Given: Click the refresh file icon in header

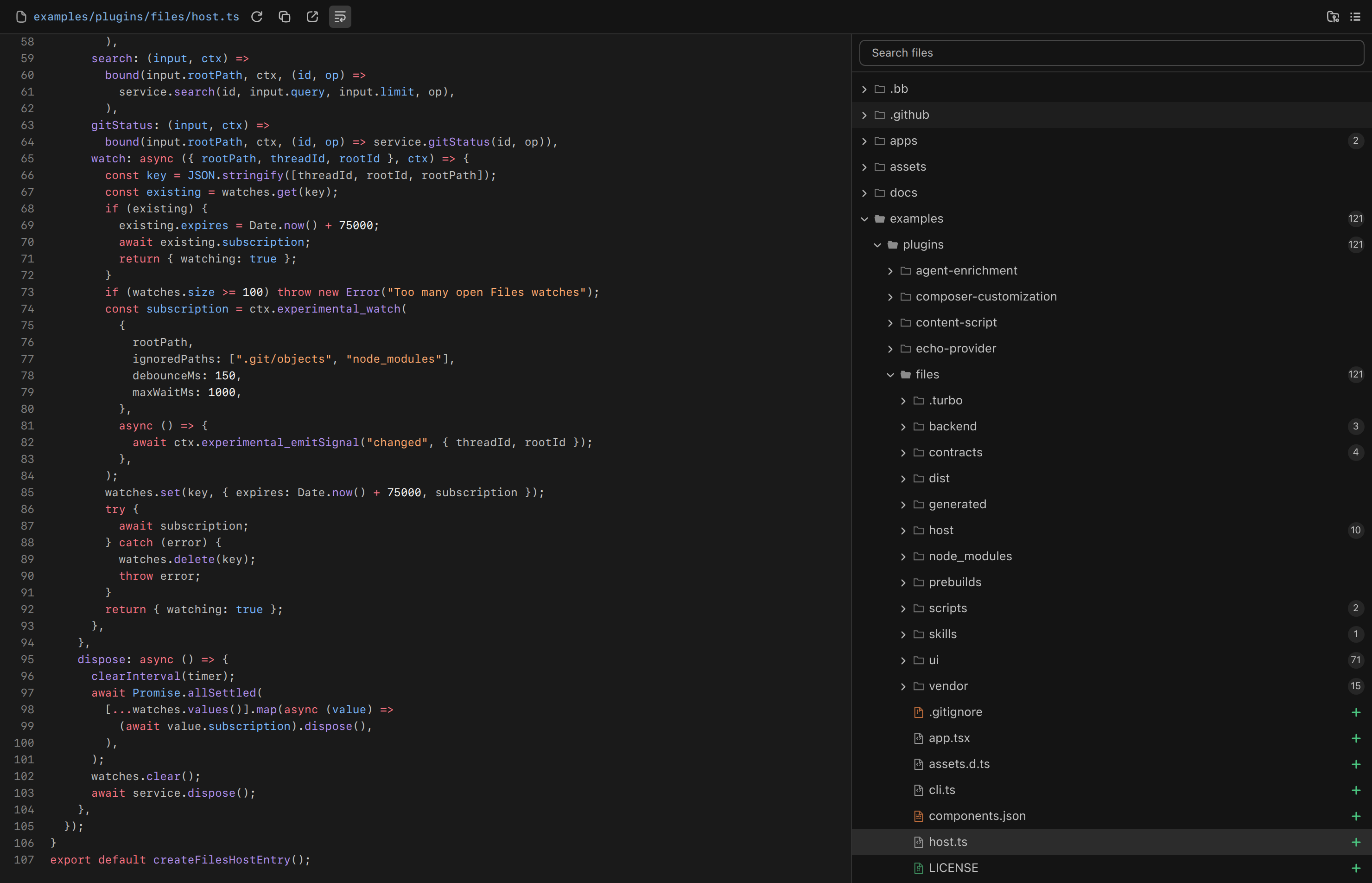Looking at the screenshot, I should (x=257, y=17).
